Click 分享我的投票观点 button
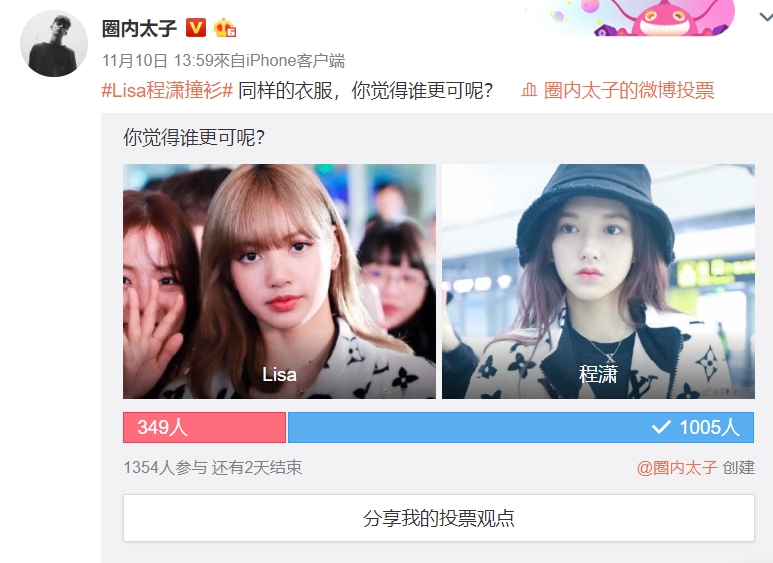 pos(439,518)
